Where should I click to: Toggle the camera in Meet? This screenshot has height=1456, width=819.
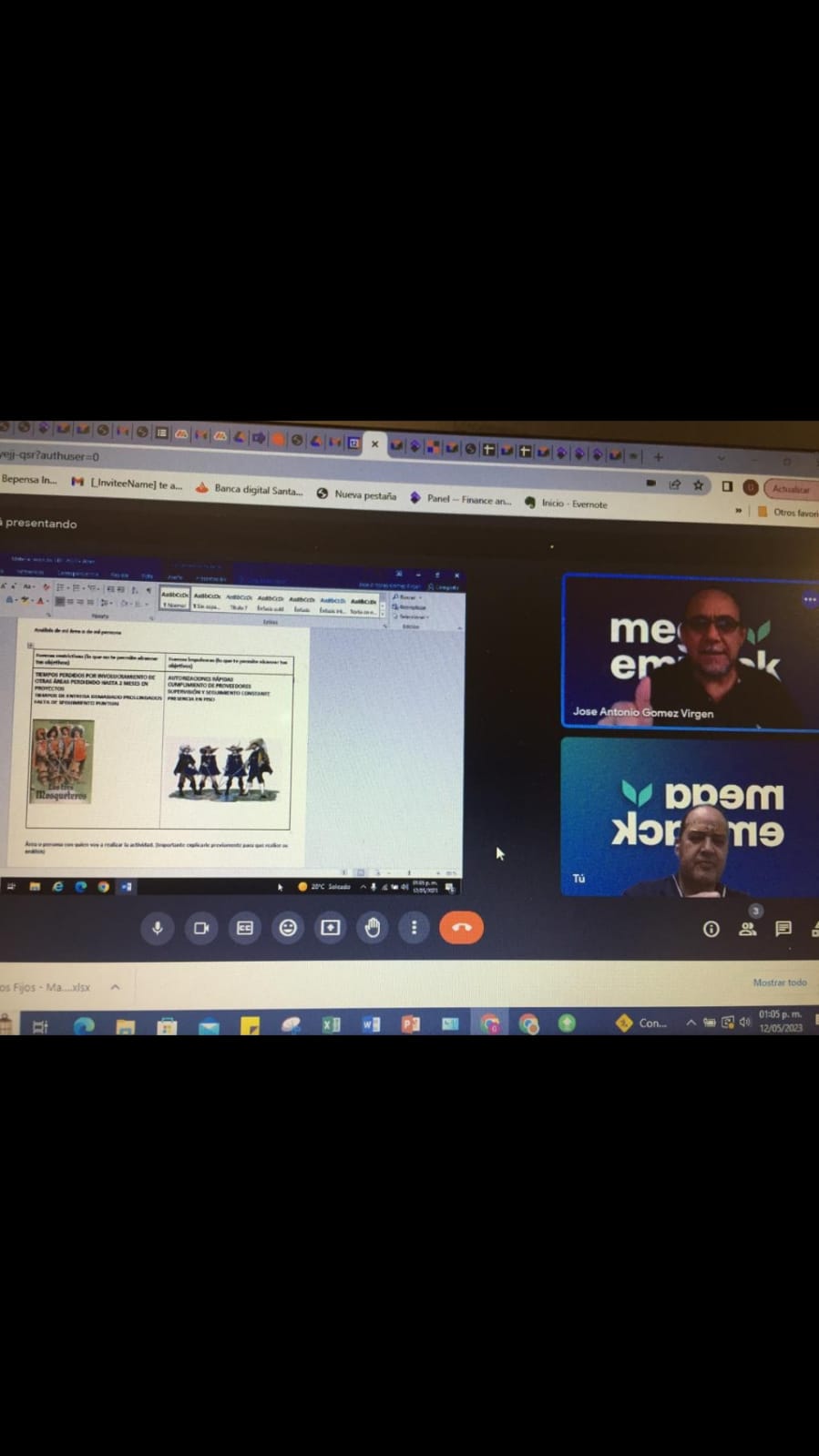pos(201,928)
